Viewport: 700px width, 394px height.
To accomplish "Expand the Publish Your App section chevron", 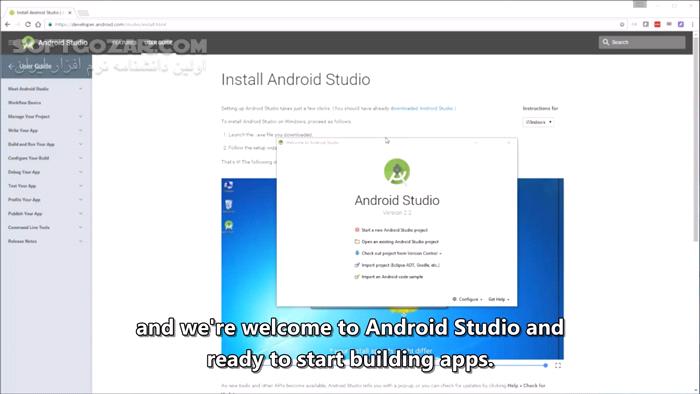I will point(80,213).
